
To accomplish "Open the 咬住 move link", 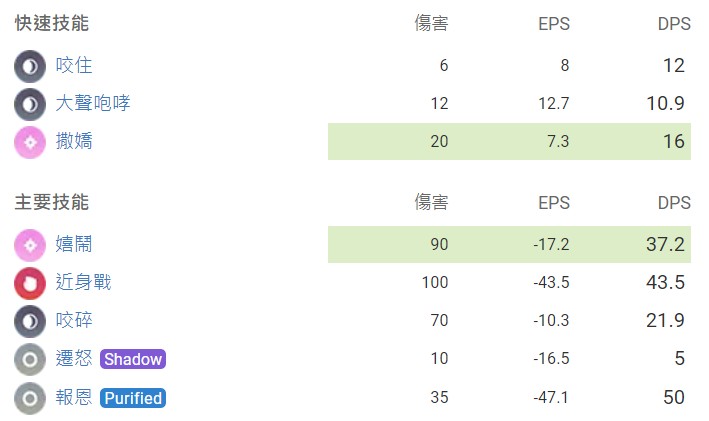I will click(74, 66).
